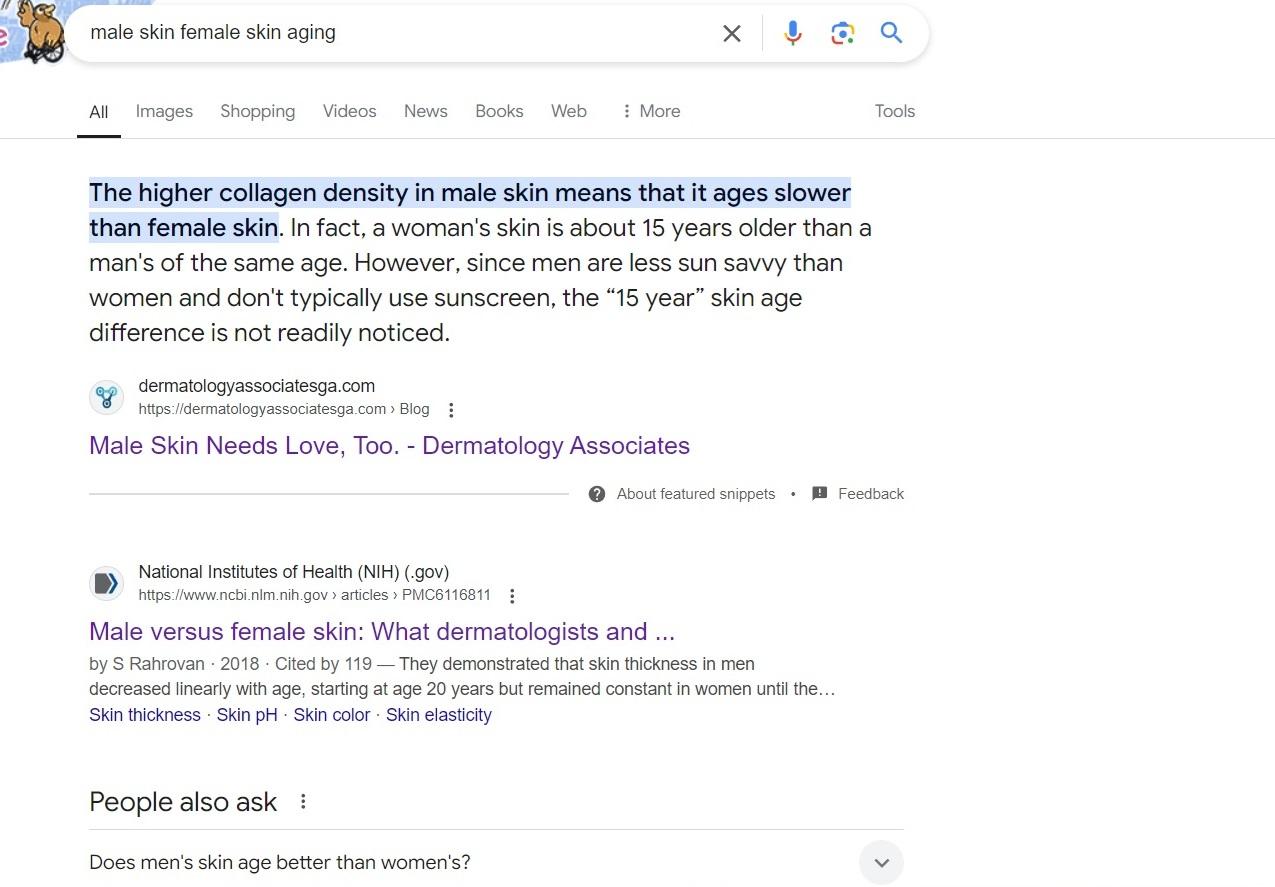1275x887 pixels.
Task: Start voice search with microphone icon
Action: click(x=792, y=33)
